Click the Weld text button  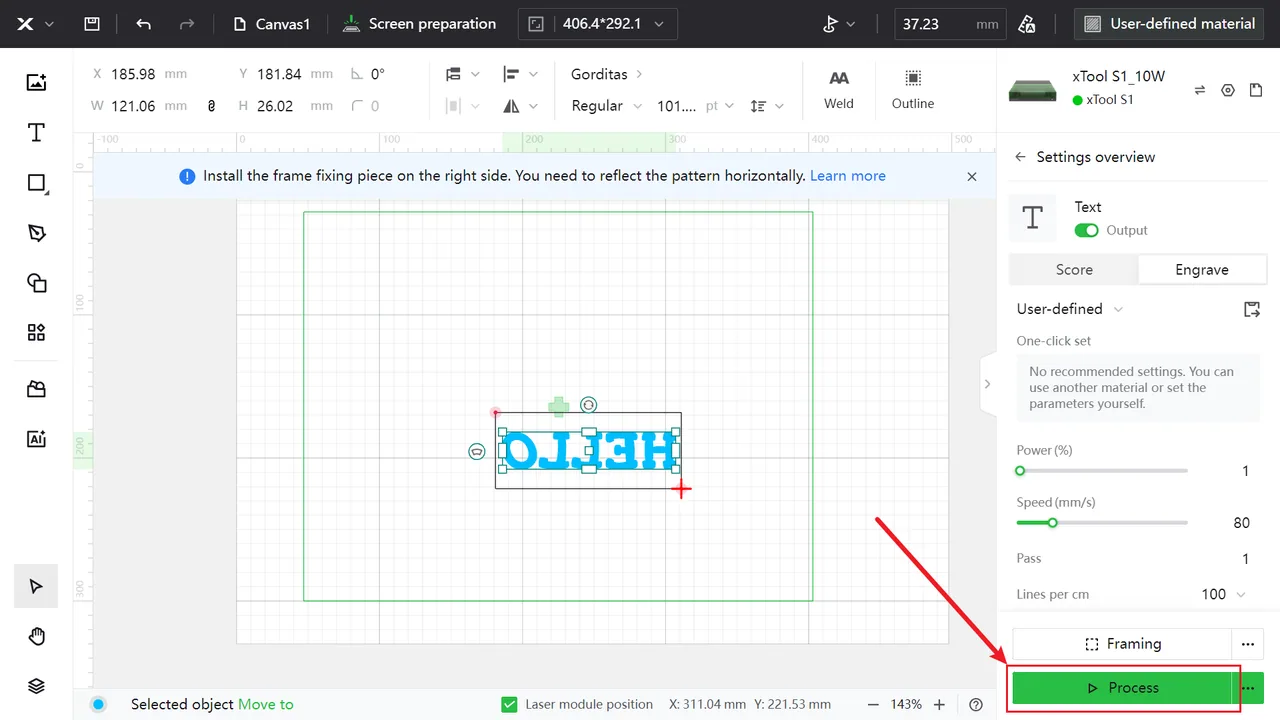tap(839, 90)
